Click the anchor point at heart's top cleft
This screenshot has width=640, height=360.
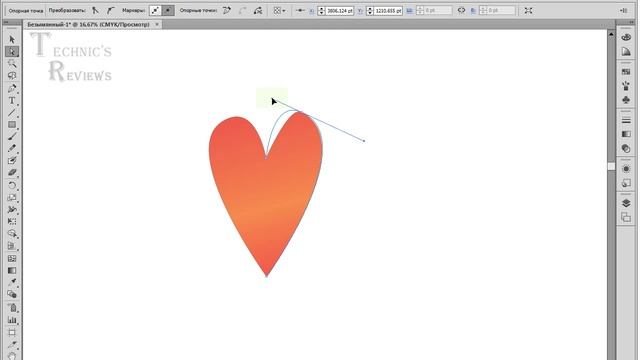[x=266, y=157]
